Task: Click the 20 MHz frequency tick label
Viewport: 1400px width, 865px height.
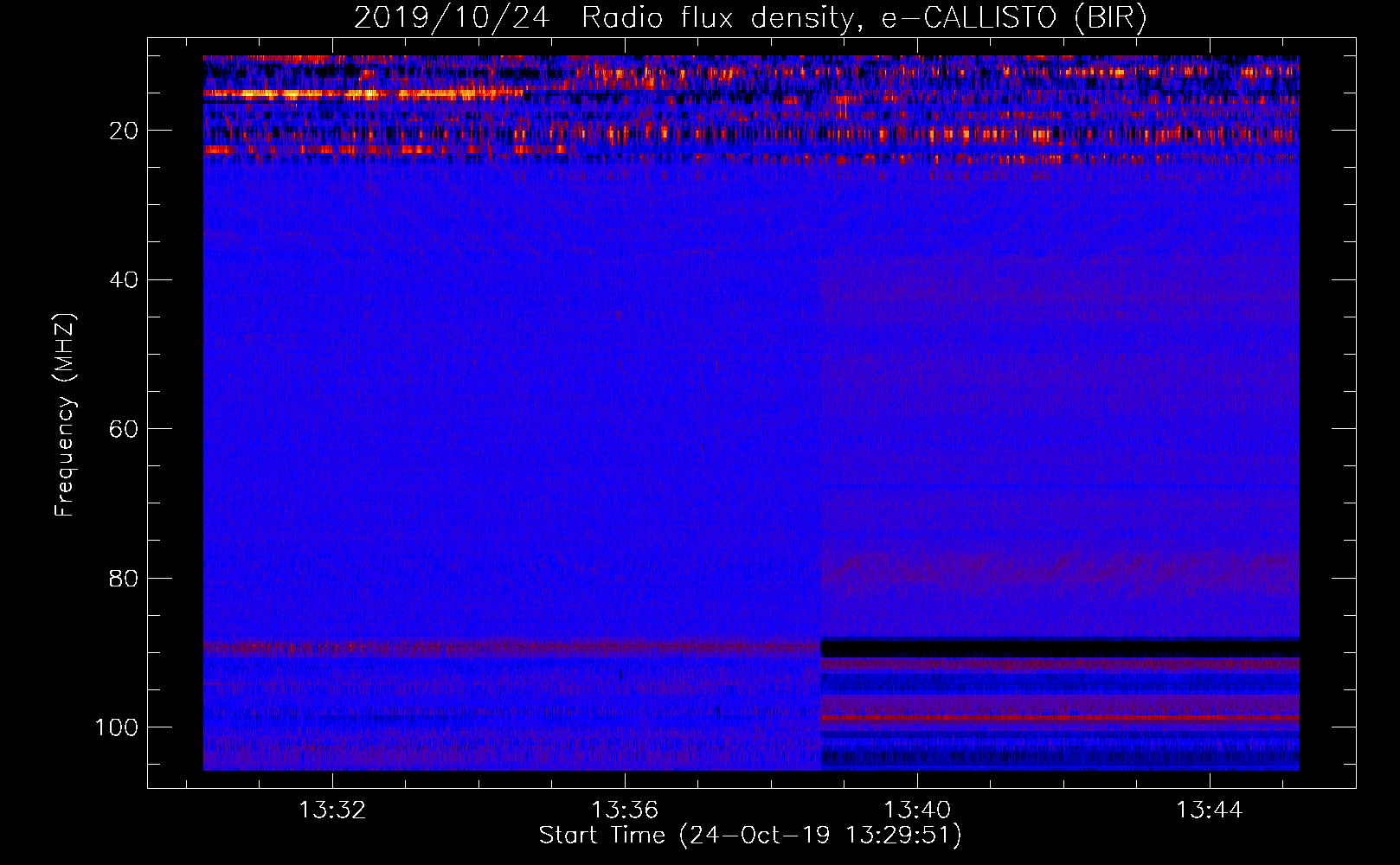Action: click(124, 131)
